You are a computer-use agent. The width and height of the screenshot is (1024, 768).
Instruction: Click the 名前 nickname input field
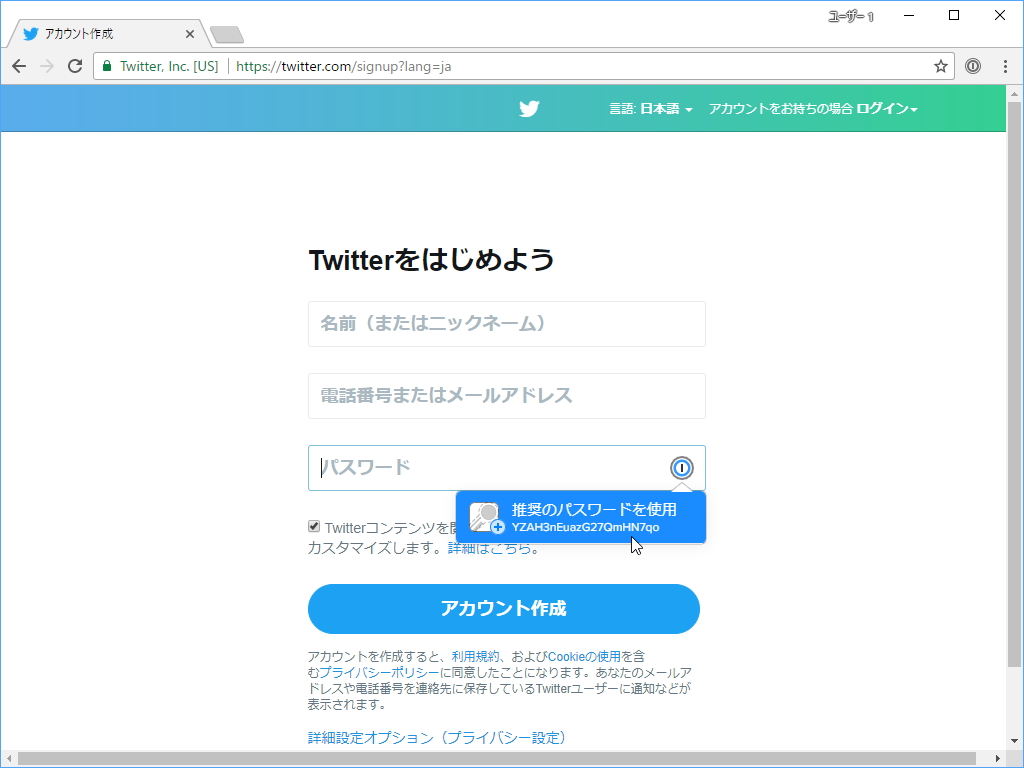point(506,323)
